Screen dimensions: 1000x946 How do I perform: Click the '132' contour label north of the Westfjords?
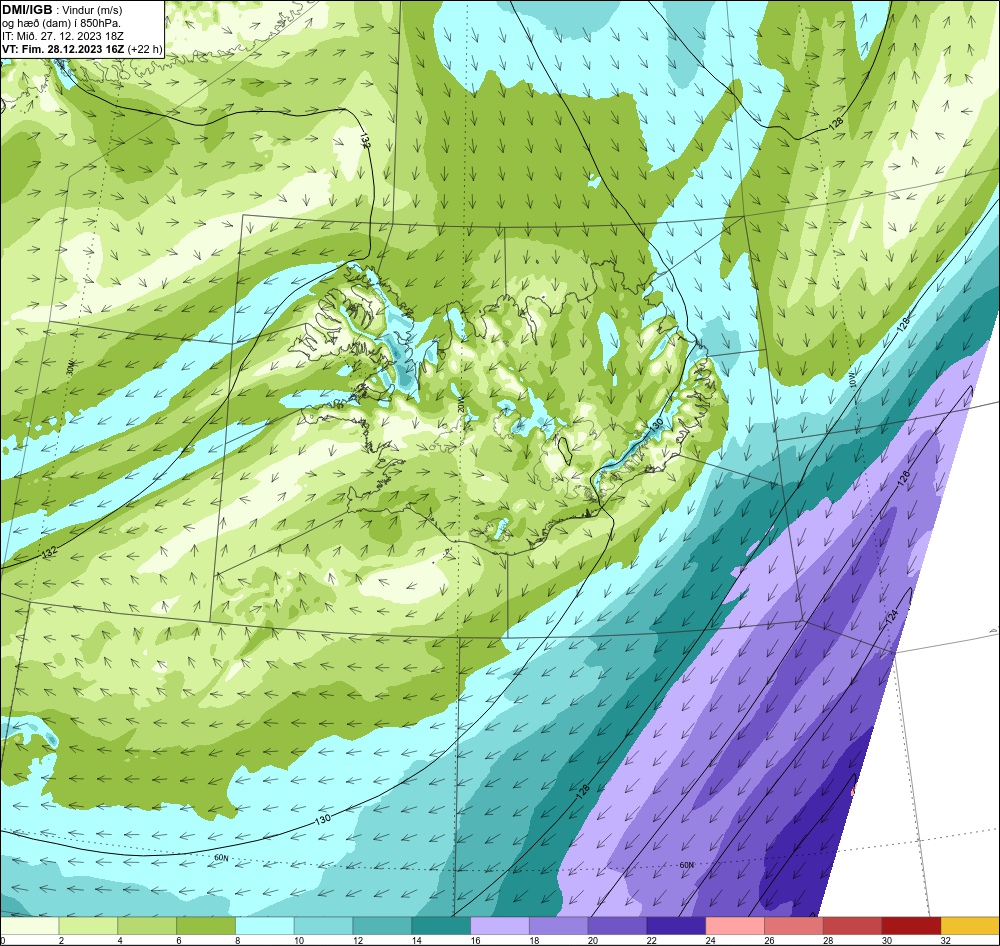coord(365,140)
